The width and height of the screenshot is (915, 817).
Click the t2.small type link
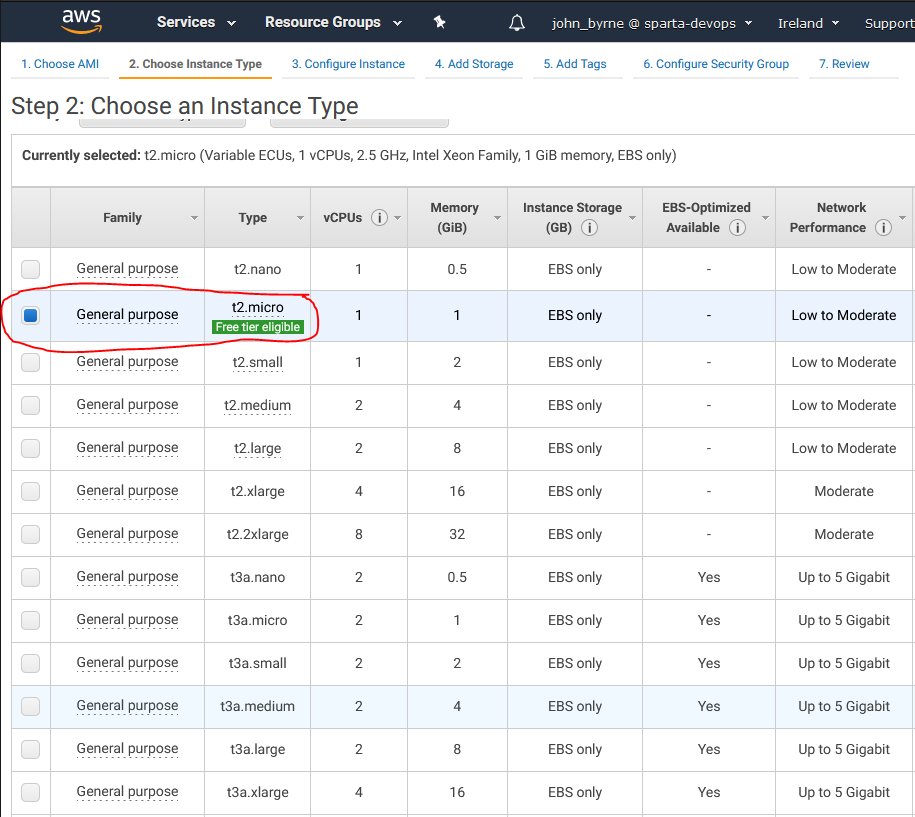click(x=257, y=362)
